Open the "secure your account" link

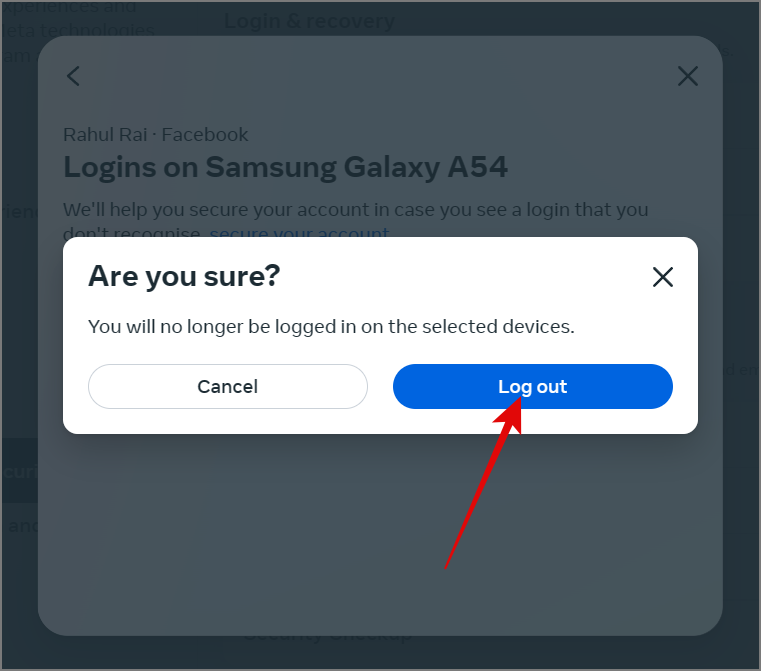[x=299, y=232]
